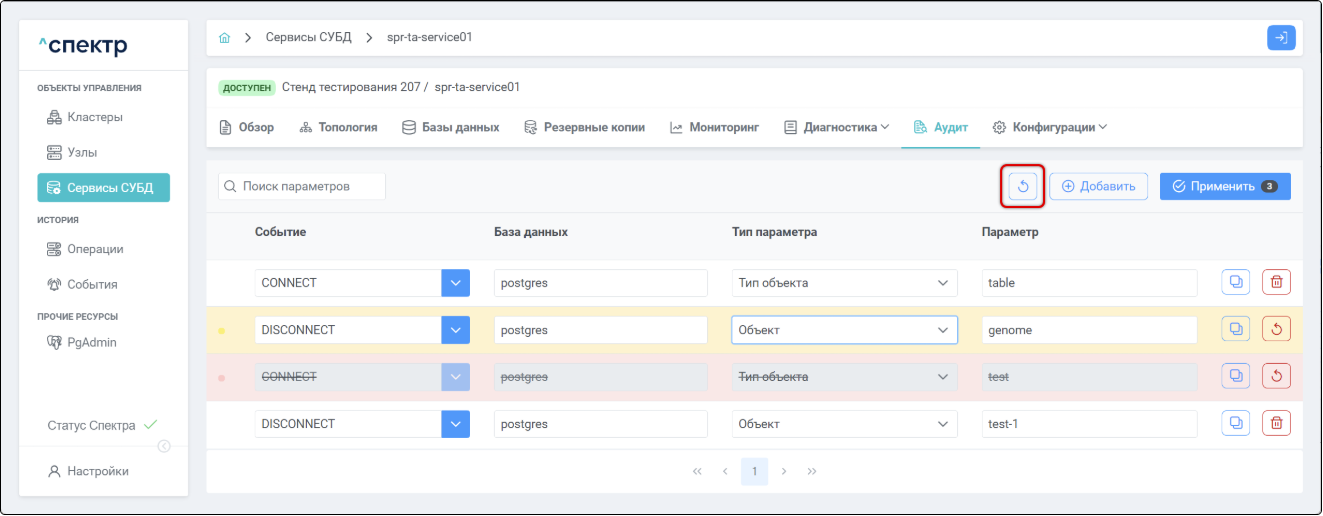The image size is (1323, 516).
Task: Expand Тип объекта dropdown in table row
Action: (x=942, y=283)
